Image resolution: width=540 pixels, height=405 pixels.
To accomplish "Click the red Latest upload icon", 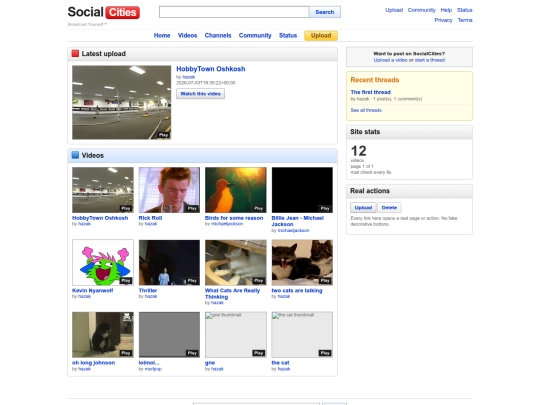I will [x=75, y=53].
